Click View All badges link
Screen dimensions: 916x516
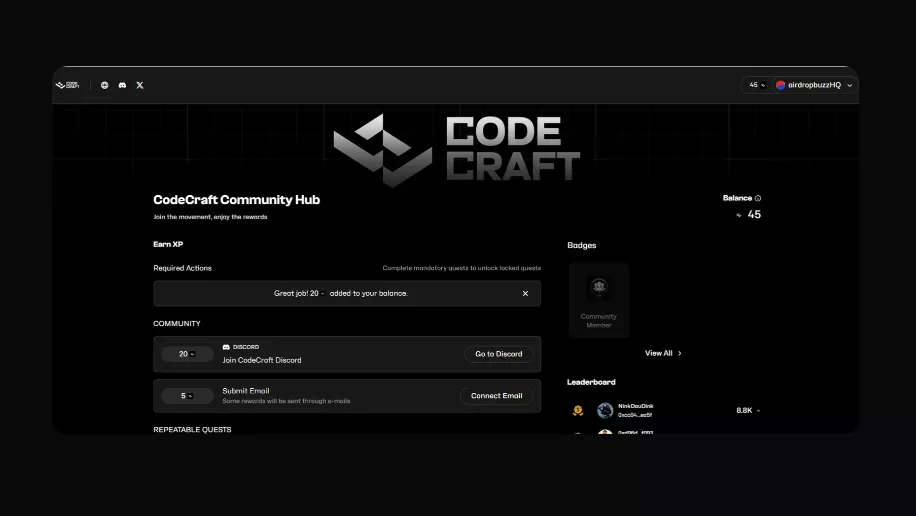tap(658, 353)
